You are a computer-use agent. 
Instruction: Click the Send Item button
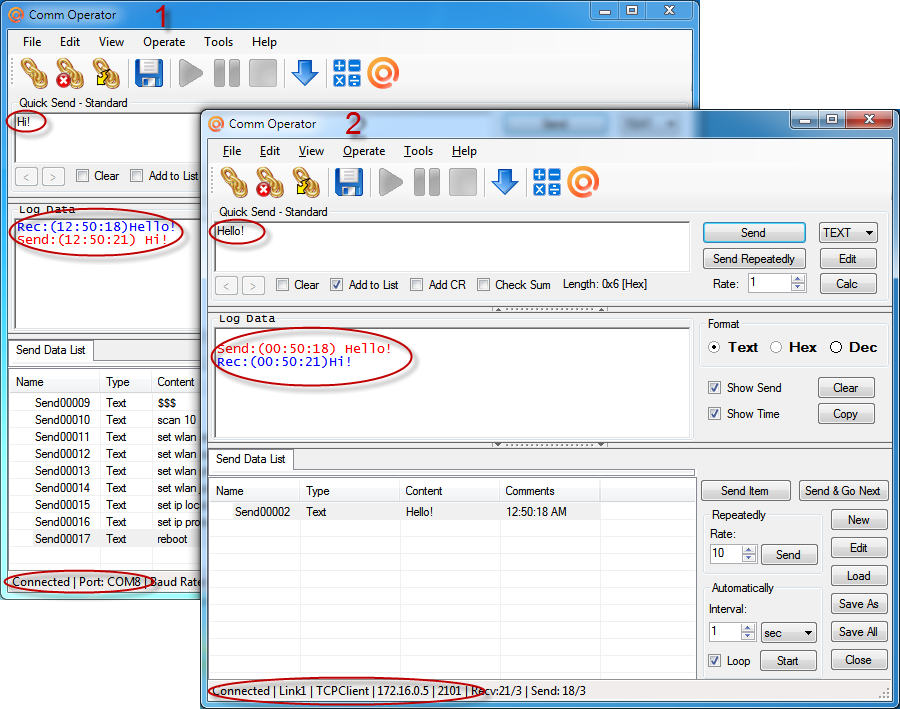[745, 491]
